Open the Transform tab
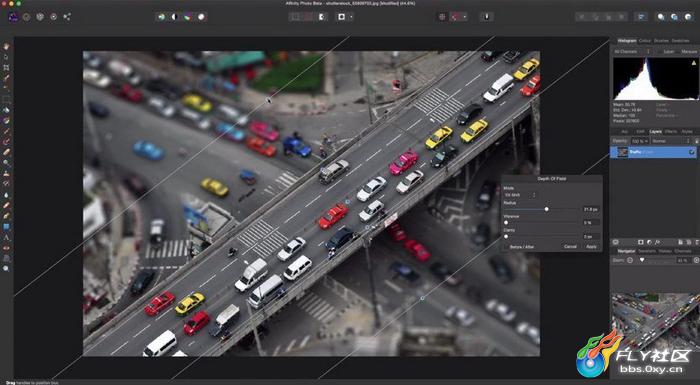This screenshot has height=385, width=700. tap(646, 251)
